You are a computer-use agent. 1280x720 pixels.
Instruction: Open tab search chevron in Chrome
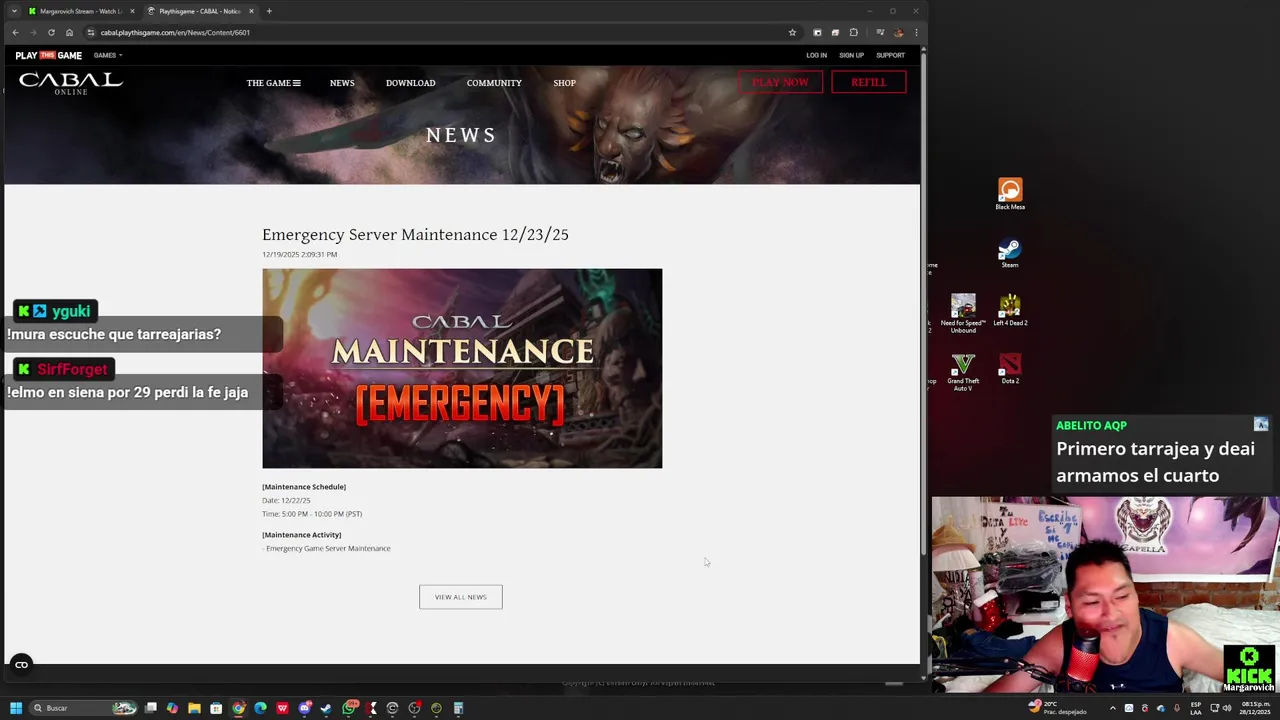(x=14, y=11)
